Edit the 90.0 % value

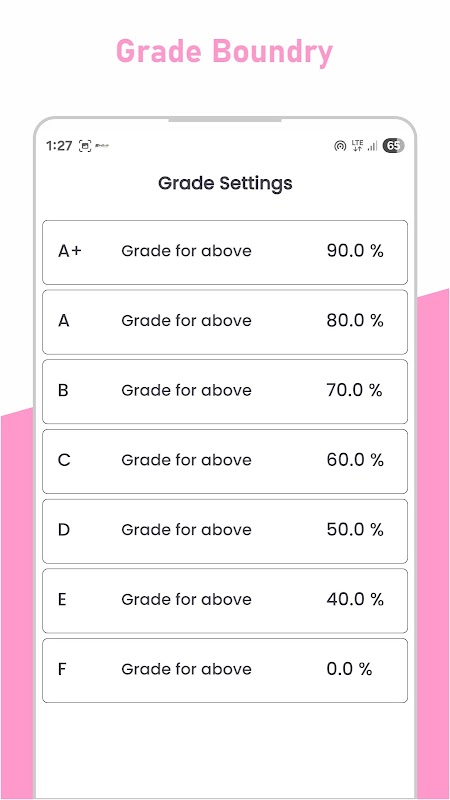tap(355, 251)
